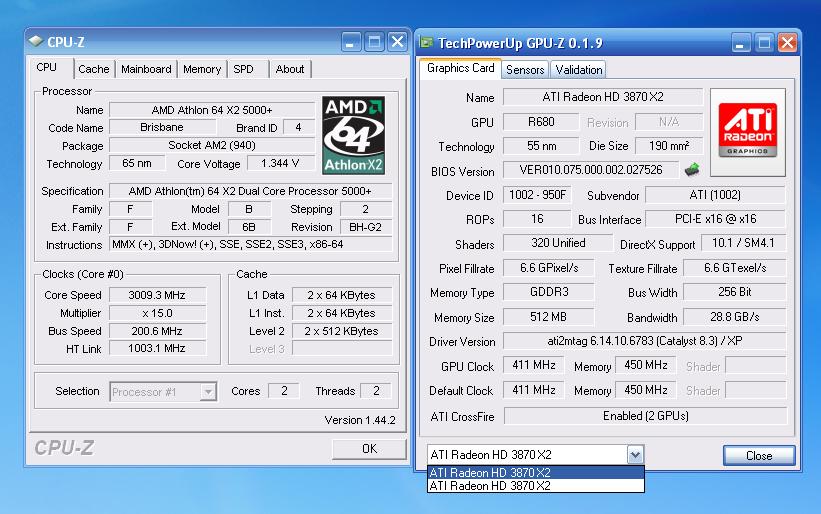The width and height of the screenshot is (821, 514).
Task: Click the BIOS Version field
Action: pos(591,170)
